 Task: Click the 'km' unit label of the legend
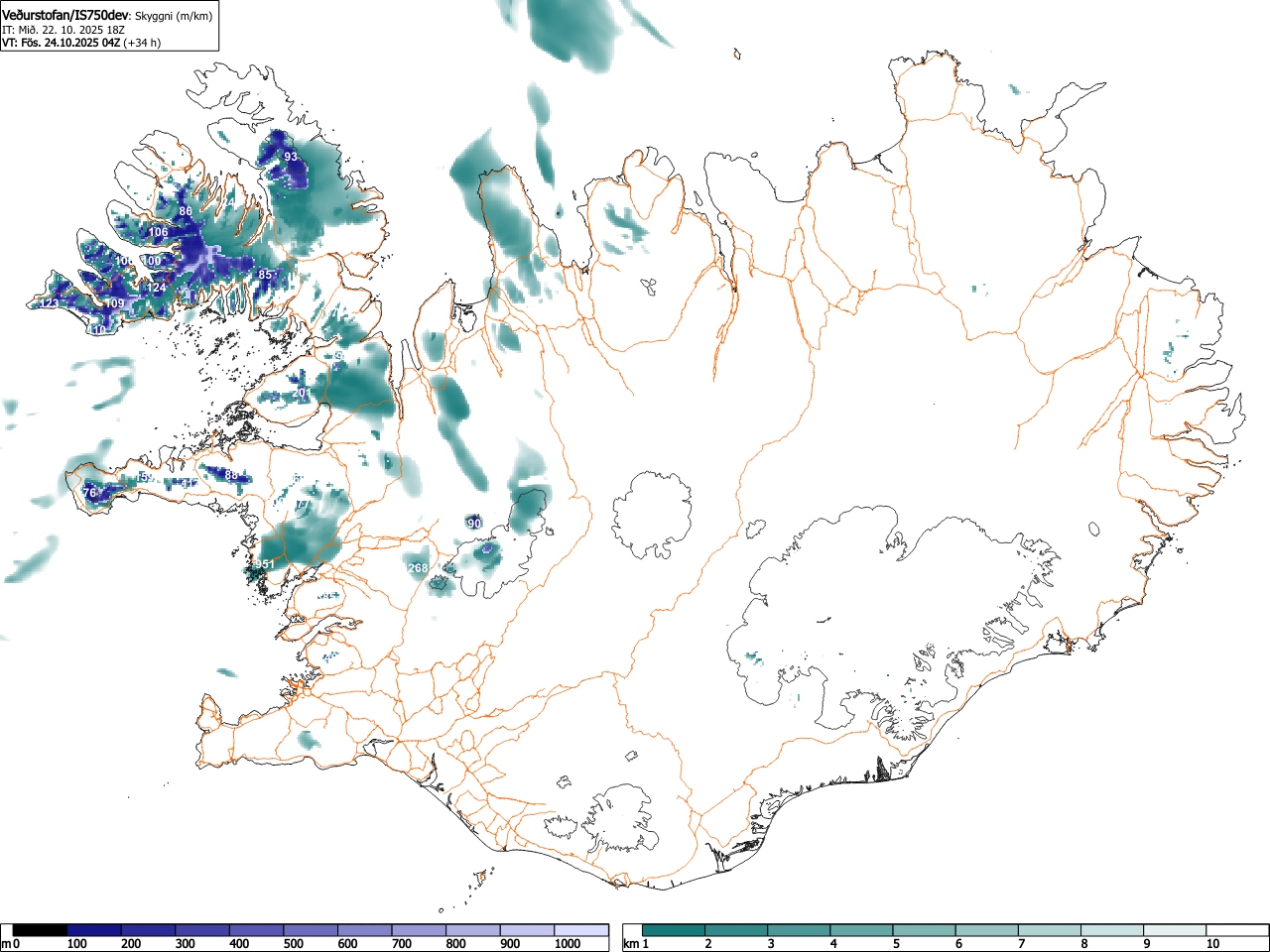click(631, 944)
